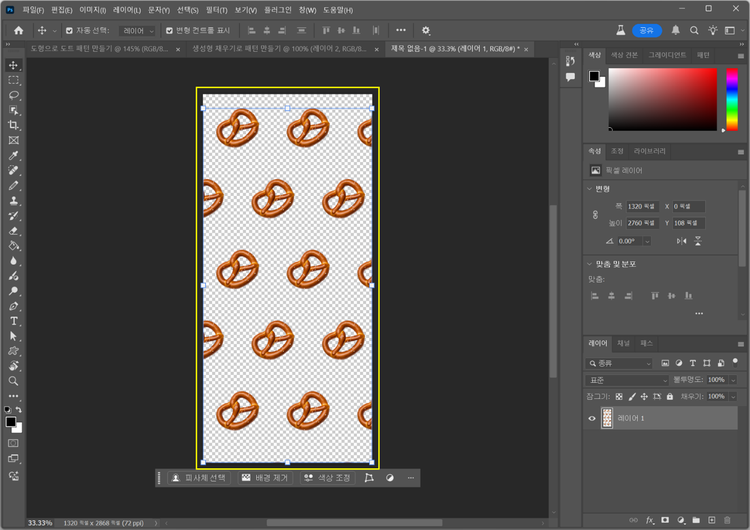This screenshot has width=750, height=530.
Task: Click the 배경 제거 button
Action: coord(264,478)
